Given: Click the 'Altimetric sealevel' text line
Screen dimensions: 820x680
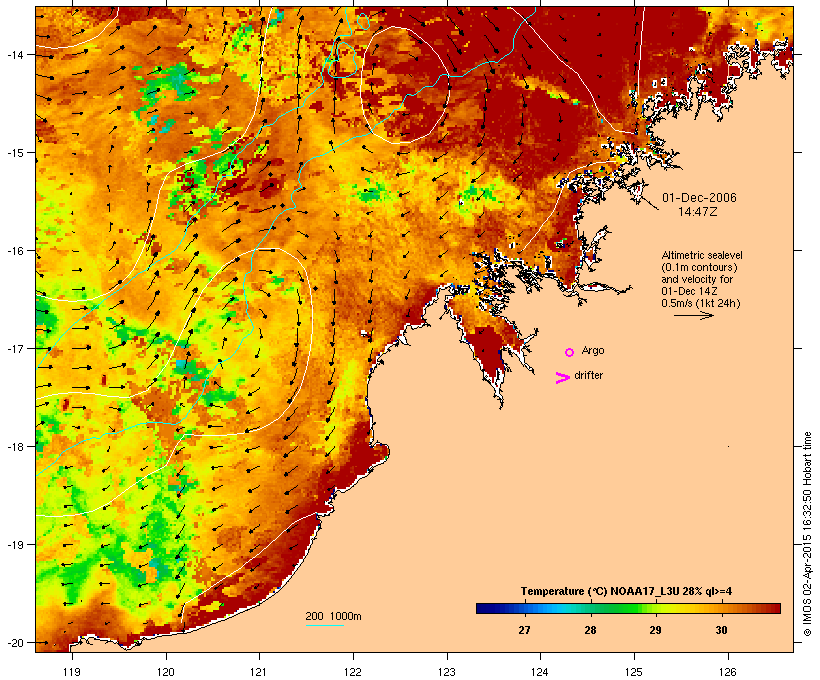Looking at the screenshot, I should click(x=702, y=255).
